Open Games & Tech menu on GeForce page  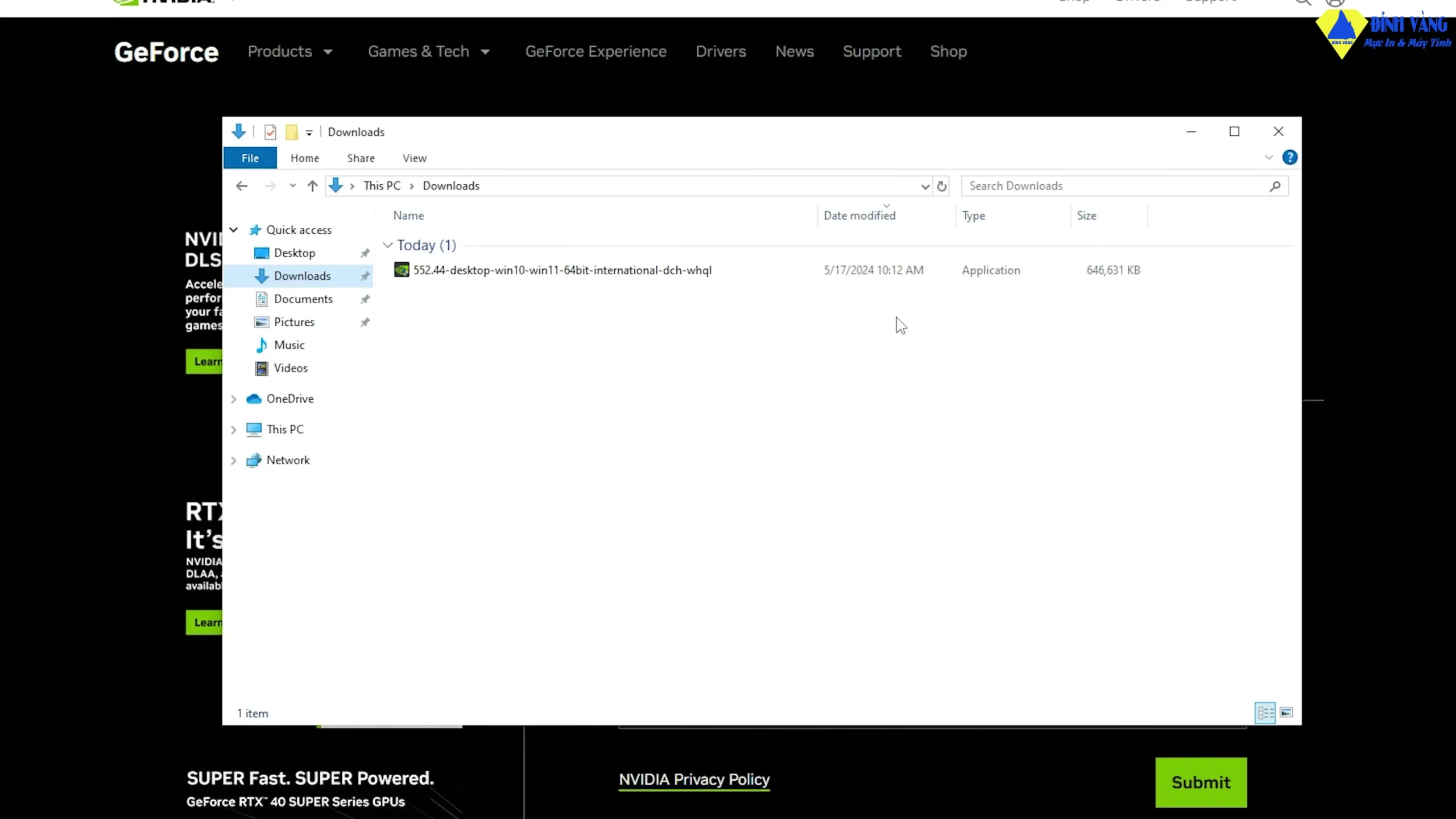coord(429,52)
